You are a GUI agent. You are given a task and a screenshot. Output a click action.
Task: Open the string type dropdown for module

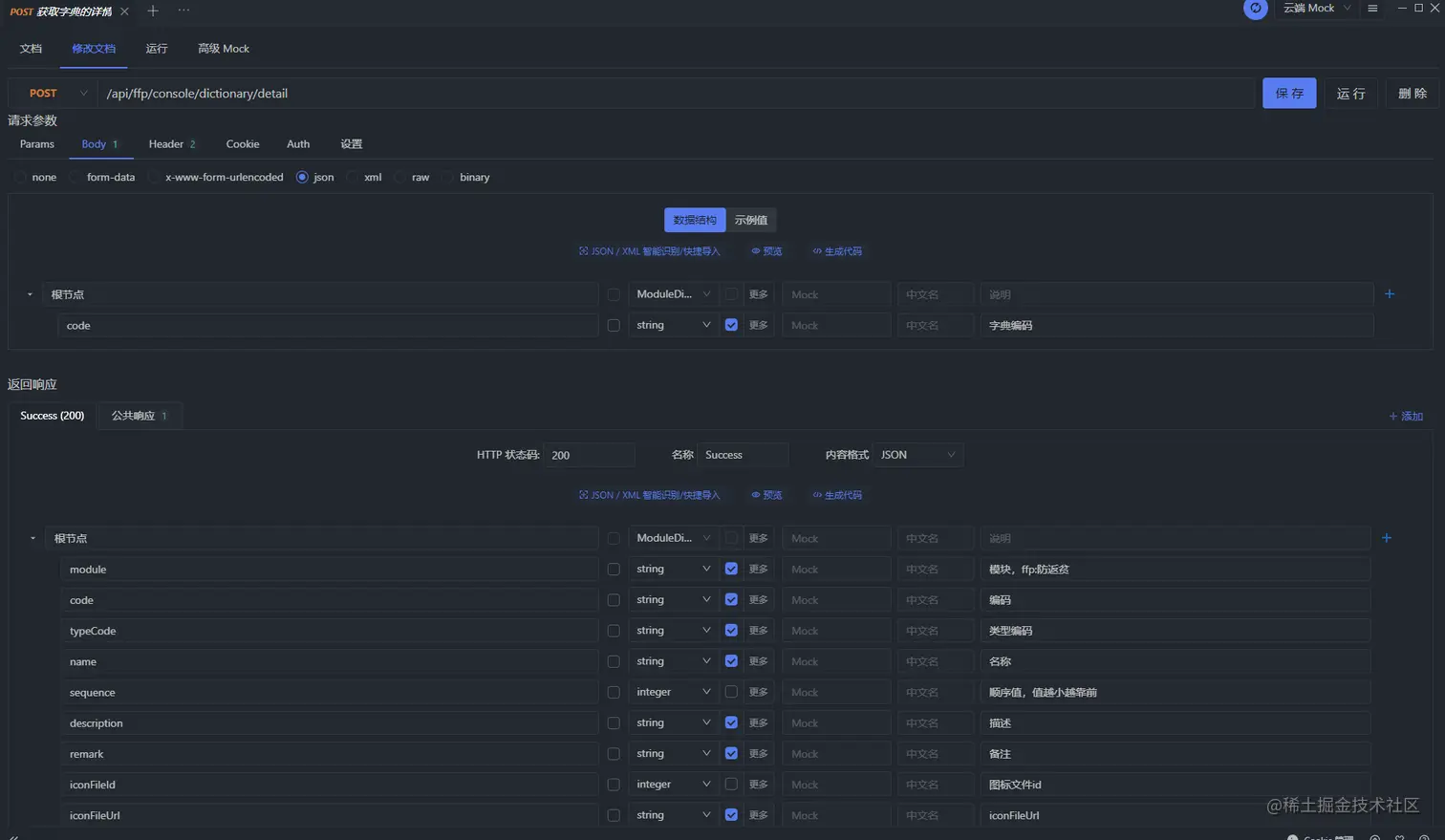coord(673,569)
